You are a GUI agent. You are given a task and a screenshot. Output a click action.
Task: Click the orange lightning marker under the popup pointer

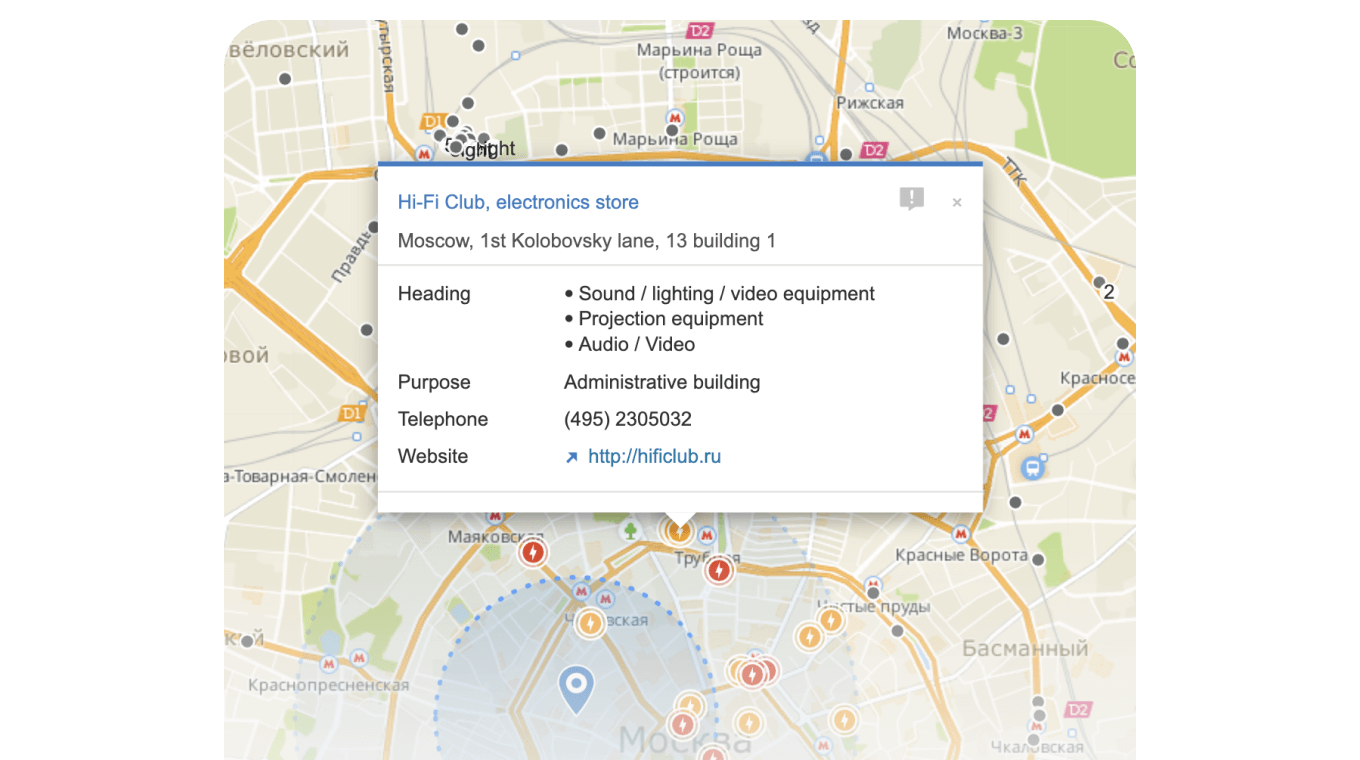[x=679, y=531]
